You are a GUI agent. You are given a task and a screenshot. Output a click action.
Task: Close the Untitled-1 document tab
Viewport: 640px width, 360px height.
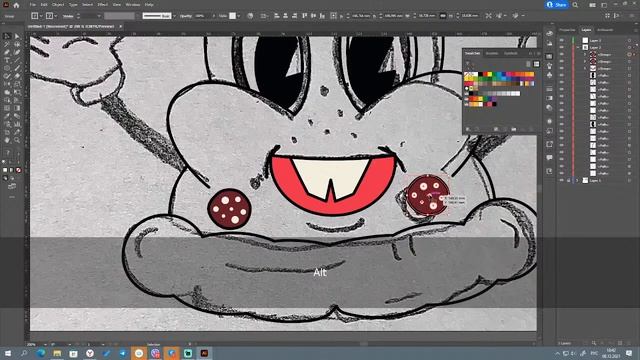point(120,26)
